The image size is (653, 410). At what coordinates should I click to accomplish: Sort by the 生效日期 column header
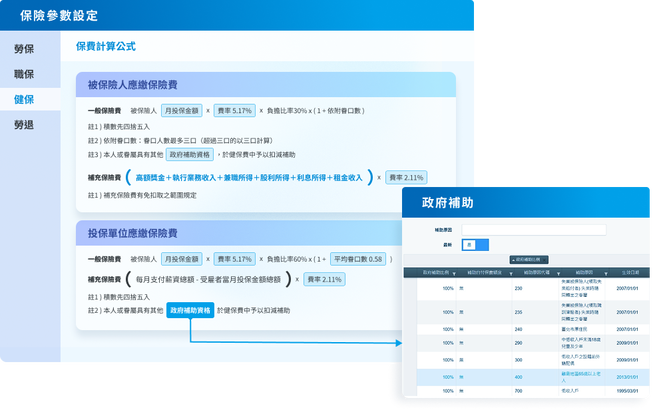click(x=630, y=273)
